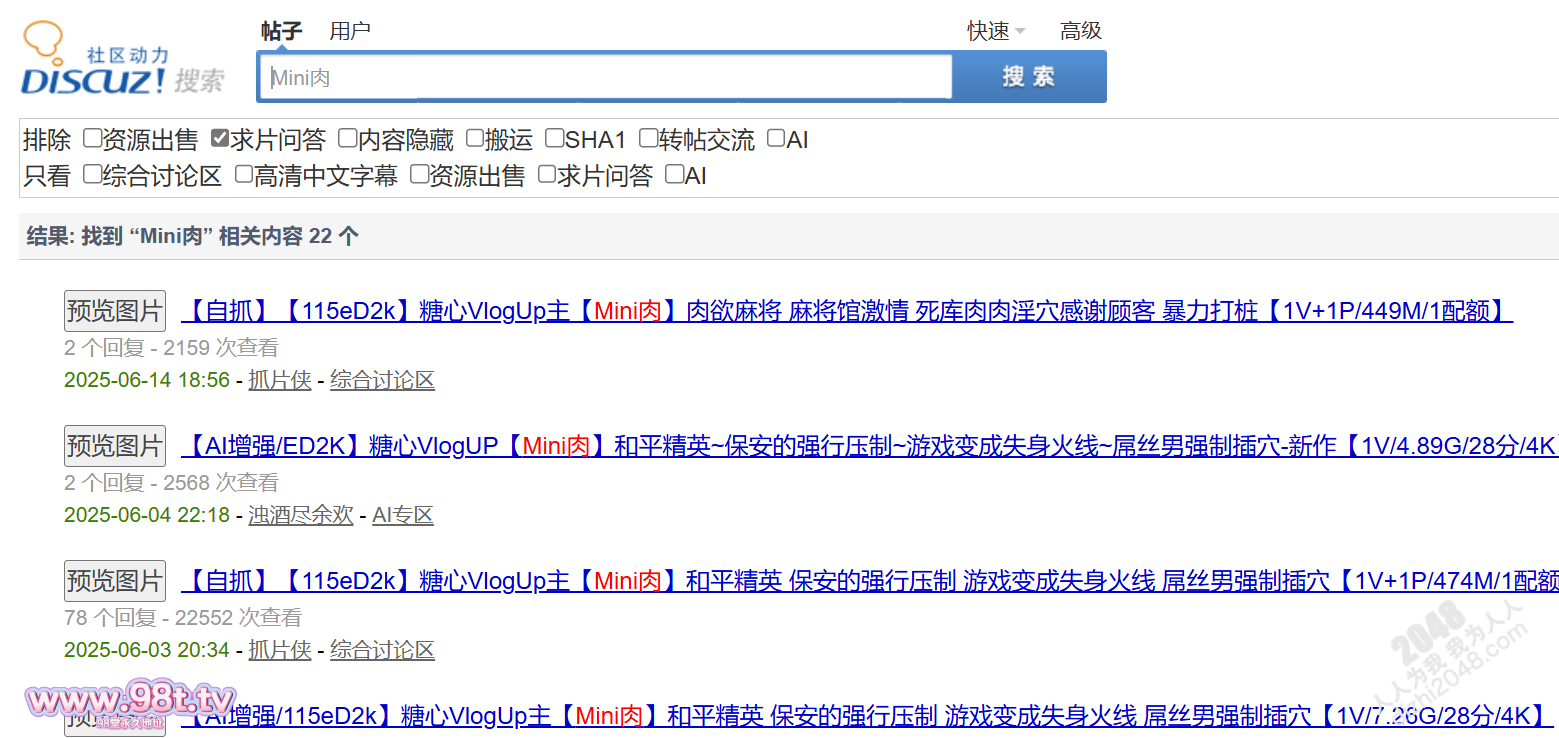Switch to the 帖子 search tab

(x=281, y=31)
